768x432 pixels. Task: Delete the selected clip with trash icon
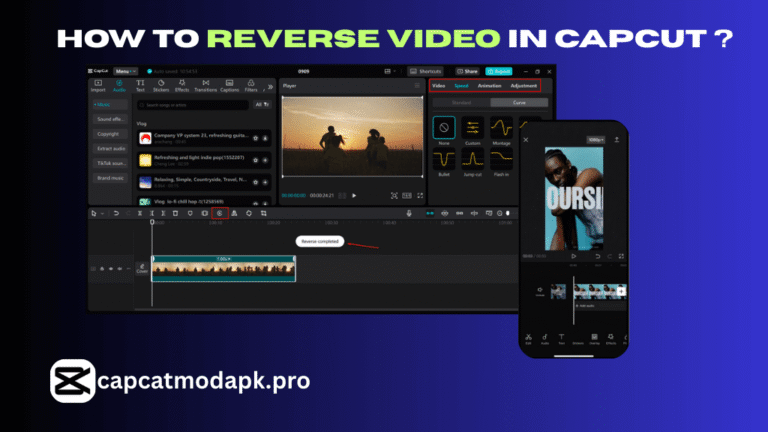(175, 213)
